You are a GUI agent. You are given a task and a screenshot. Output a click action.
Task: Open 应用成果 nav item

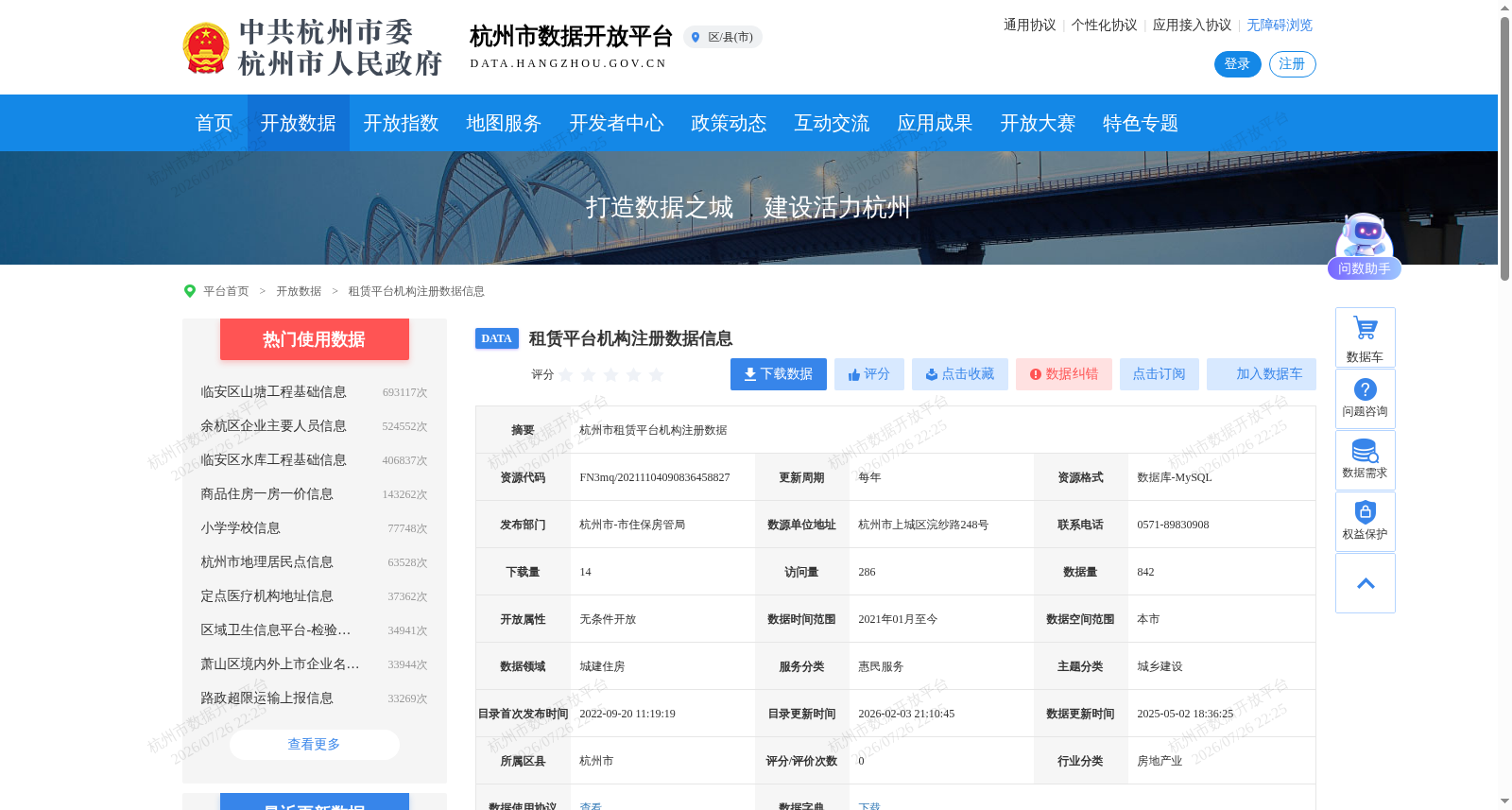[x=935, y=123]
